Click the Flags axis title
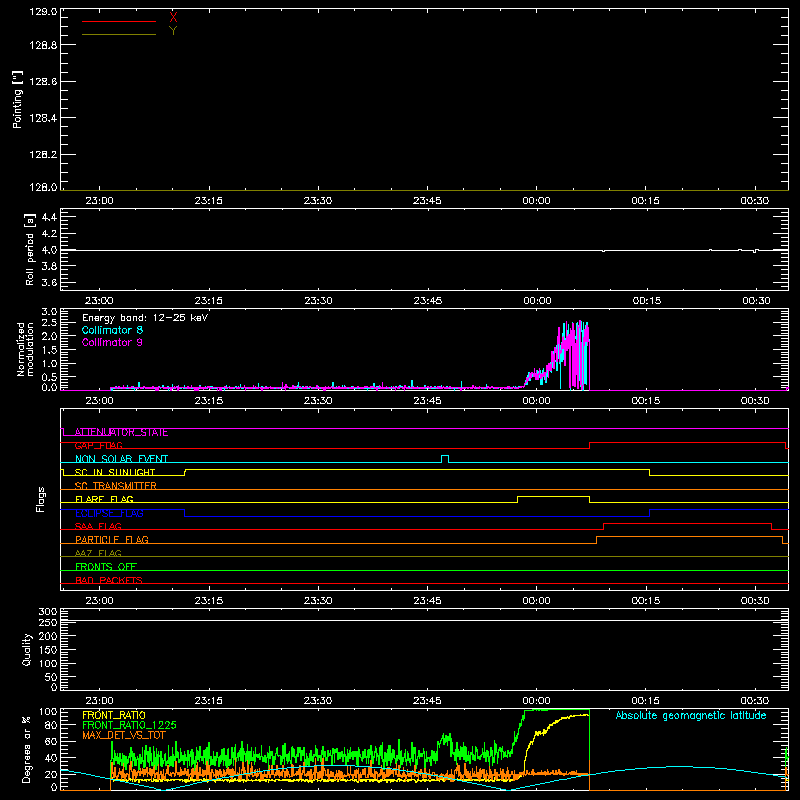Screen dimensions: 800x800 (41, 499)
